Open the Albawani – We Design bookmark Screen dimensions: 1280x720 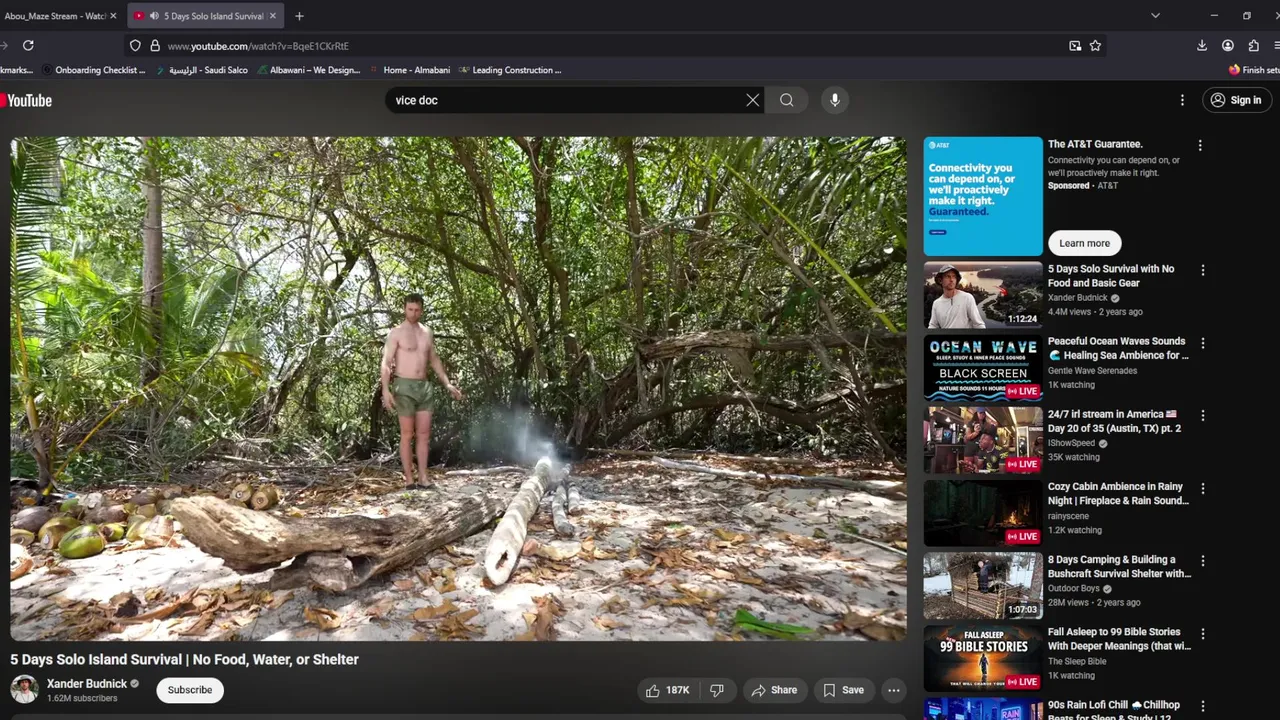coord(308,70)
